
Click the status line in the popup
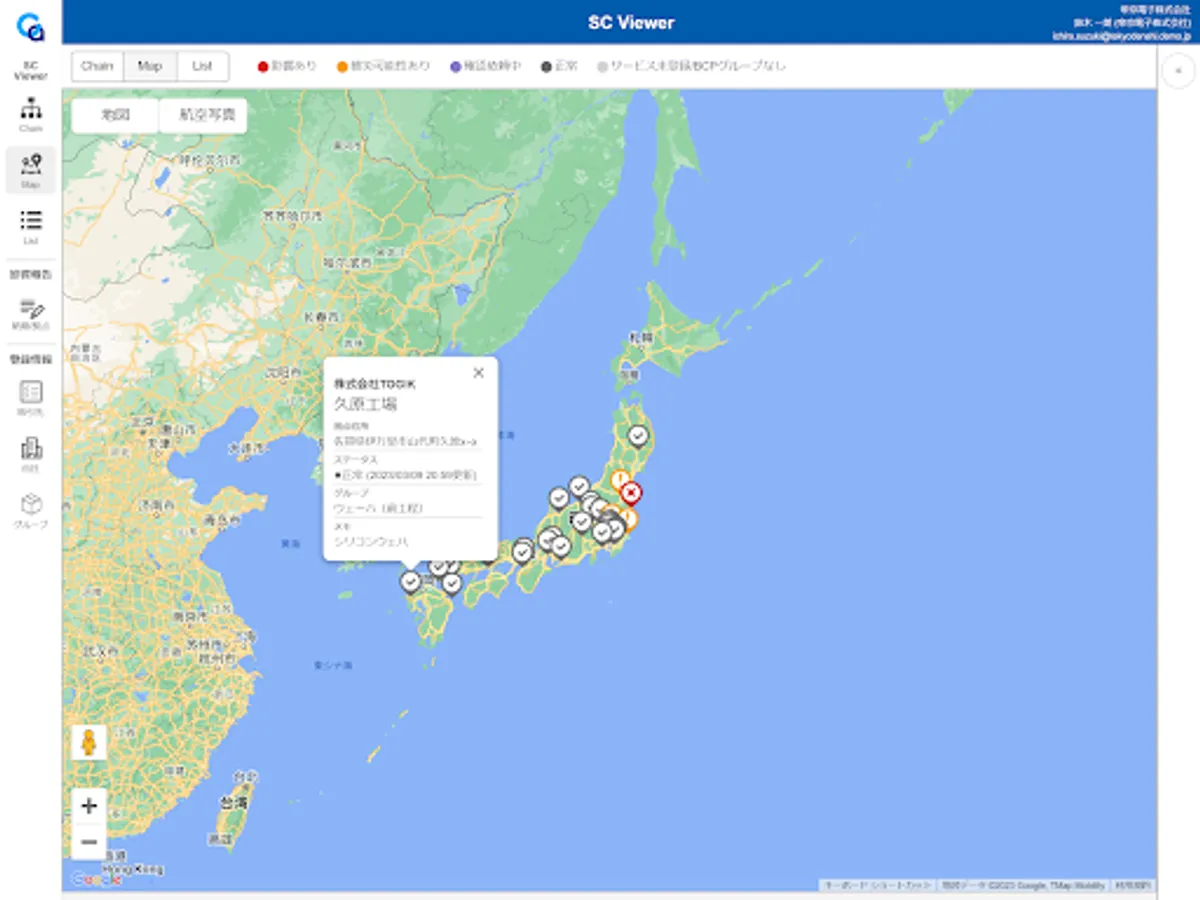point(405,474)
